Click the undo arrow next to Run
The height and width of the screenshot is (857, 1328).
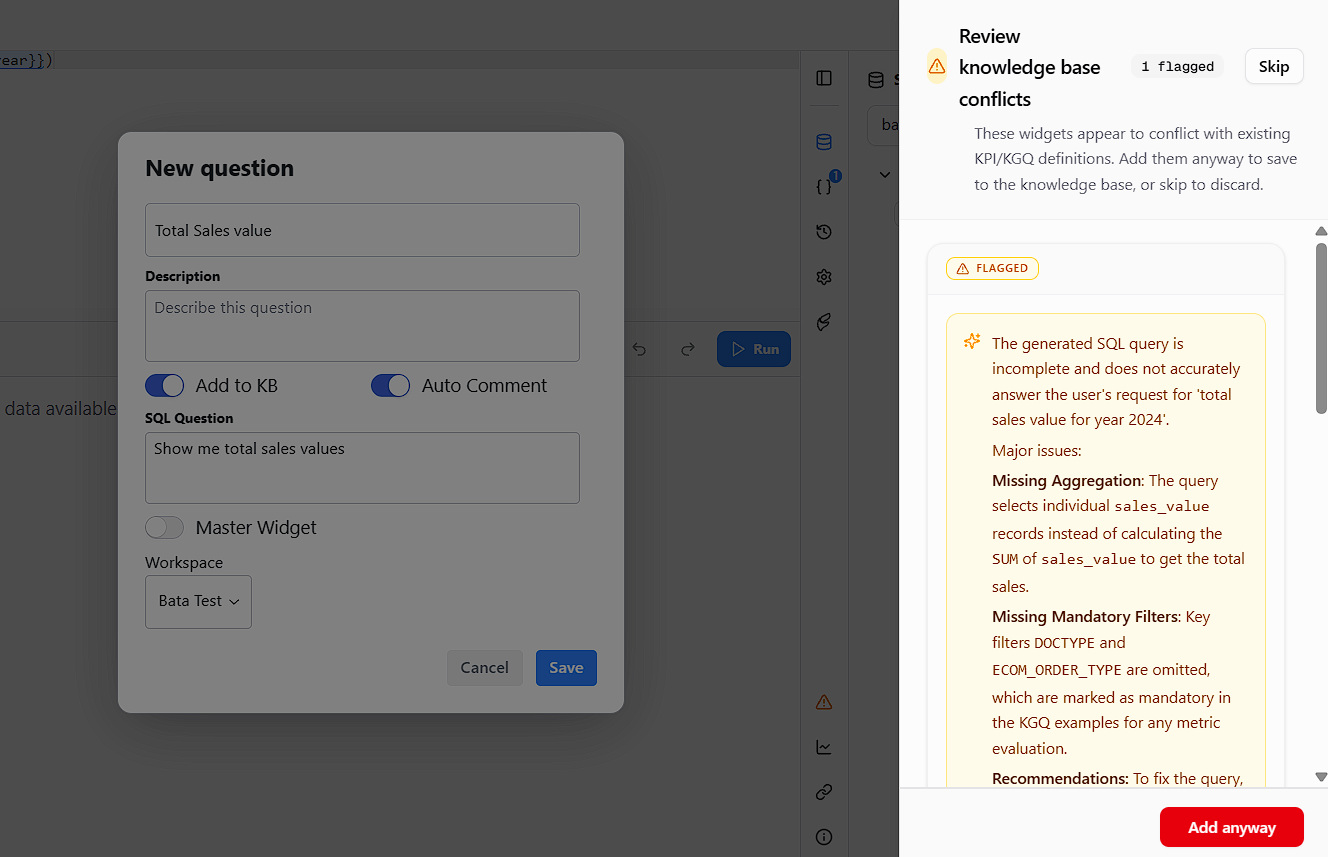(x=639, y=349)
